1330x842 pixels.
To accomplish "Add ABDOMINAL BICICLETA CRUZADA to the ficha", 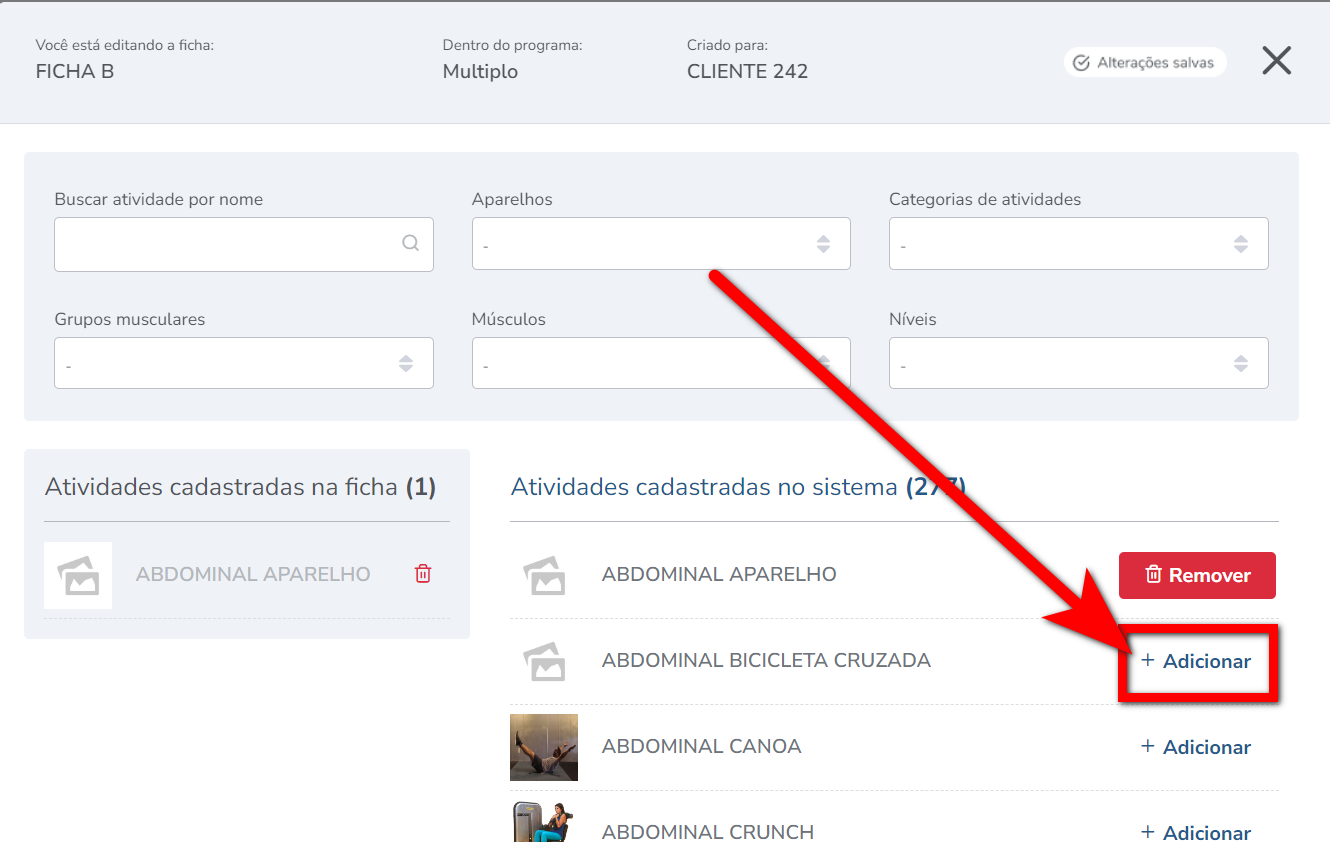I will [1196, 661].
